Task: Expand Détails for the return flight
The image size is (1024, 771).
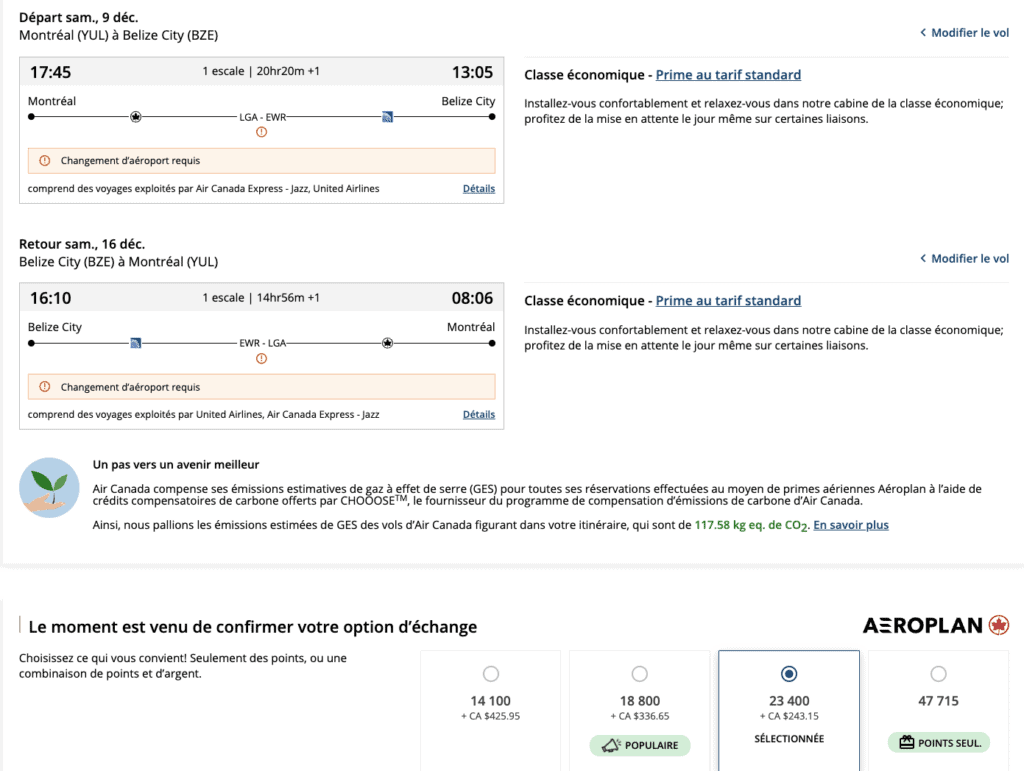Action: coord(478,415)
